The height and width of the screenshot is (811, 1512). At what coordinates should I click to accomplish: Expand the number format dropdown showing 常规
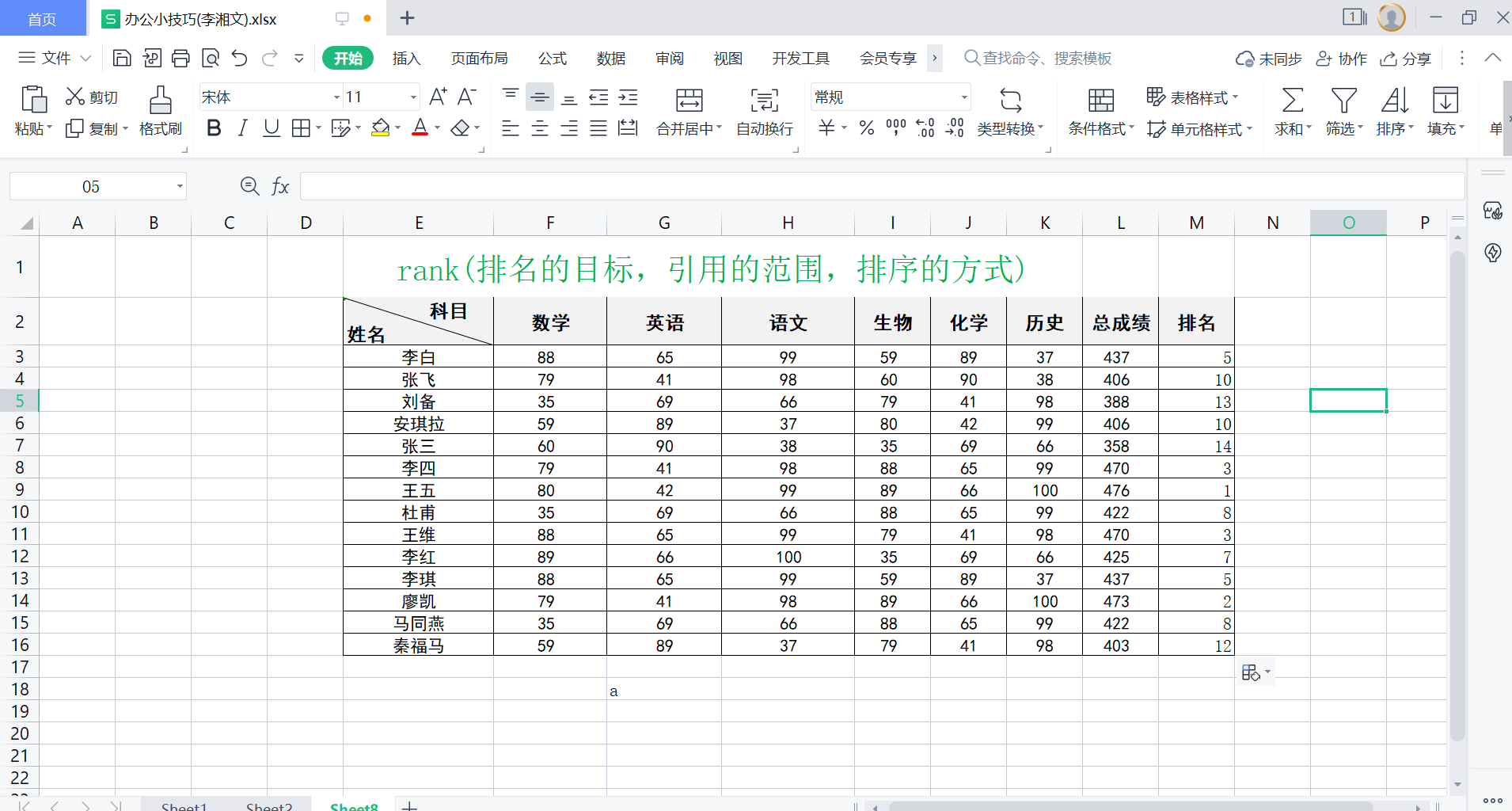(x=963, y=97)
